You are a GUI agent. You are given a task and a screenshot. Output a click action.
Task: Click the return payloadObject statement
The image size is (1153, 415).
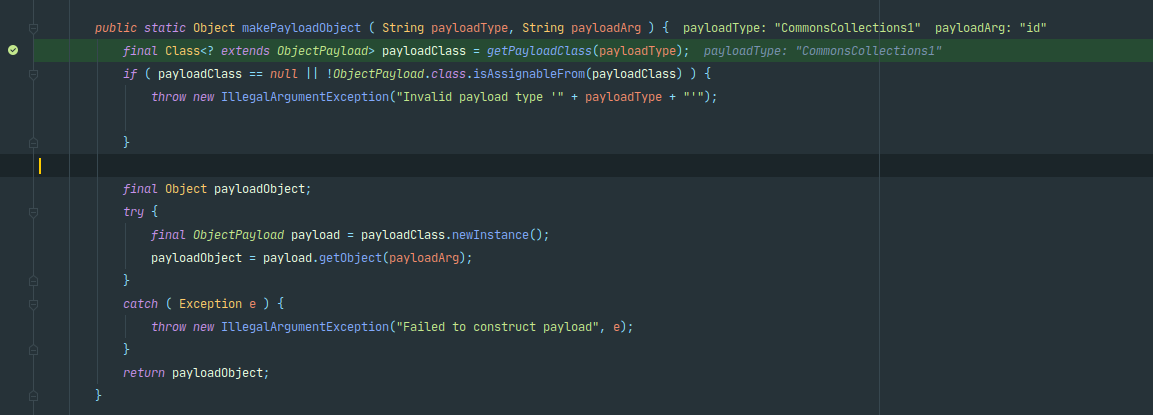(x=196, y=373)
